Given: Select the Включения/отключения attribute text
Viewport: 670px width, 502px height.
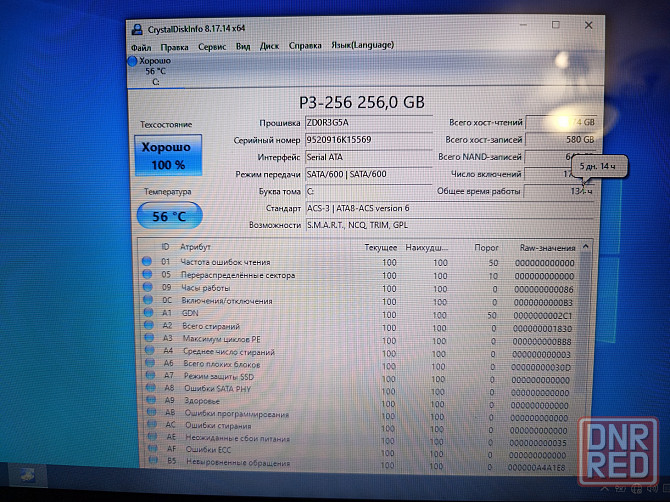Looking at the screenshot, I should (x=227, y=301).
